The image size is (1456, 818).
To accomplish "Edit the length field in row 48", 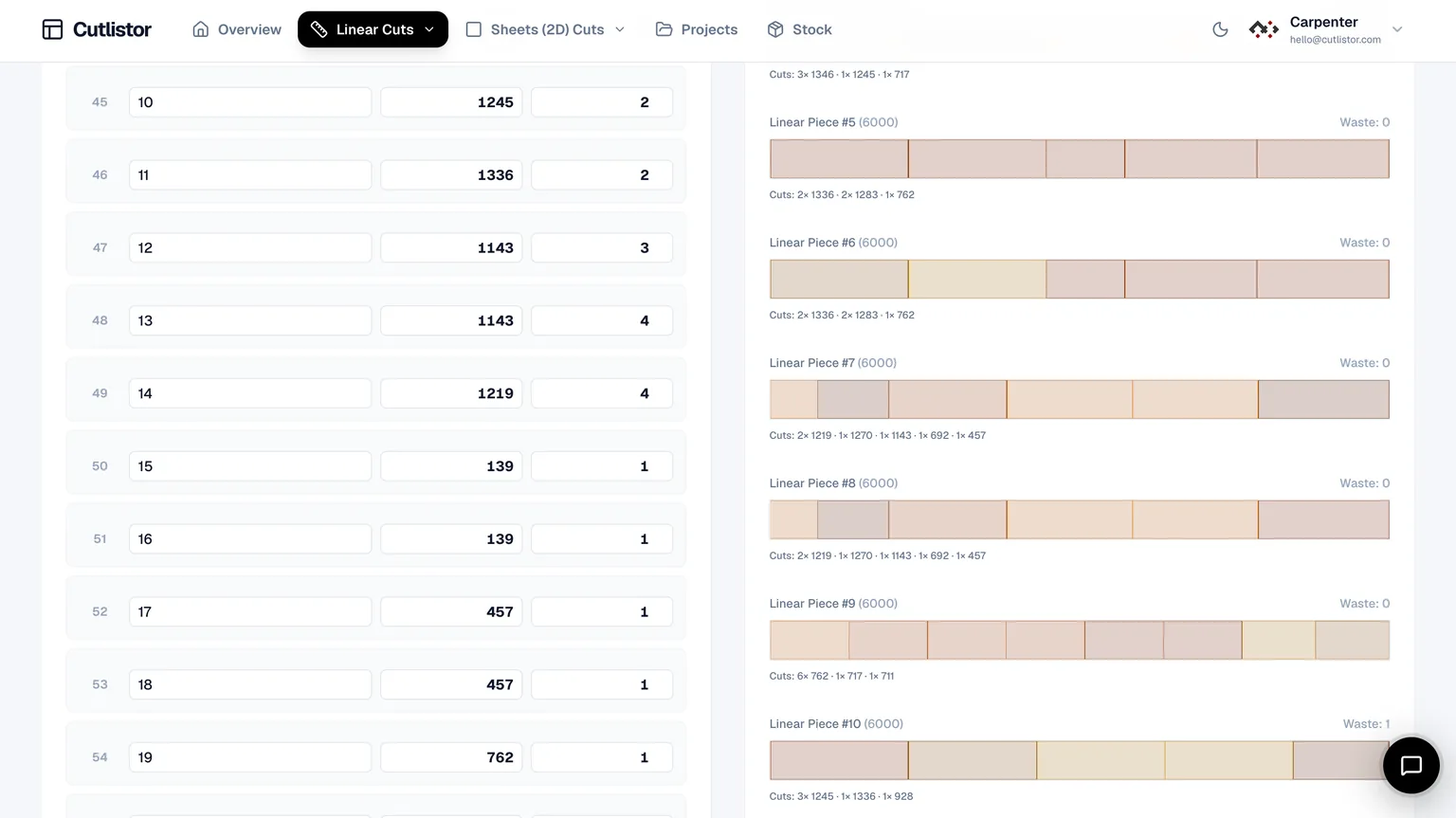I will click(x=451, y=320).
